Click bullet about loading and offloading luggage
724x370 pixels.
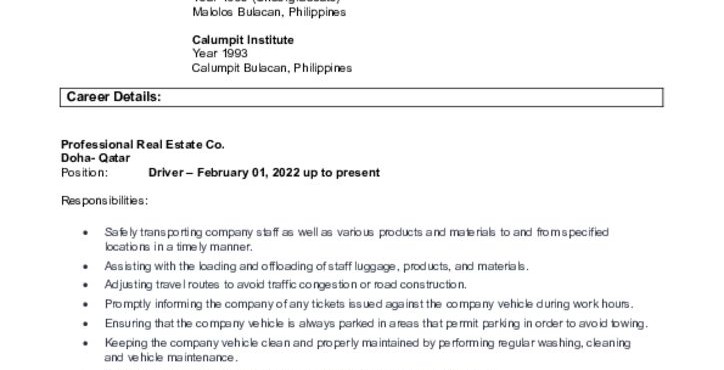316,267
